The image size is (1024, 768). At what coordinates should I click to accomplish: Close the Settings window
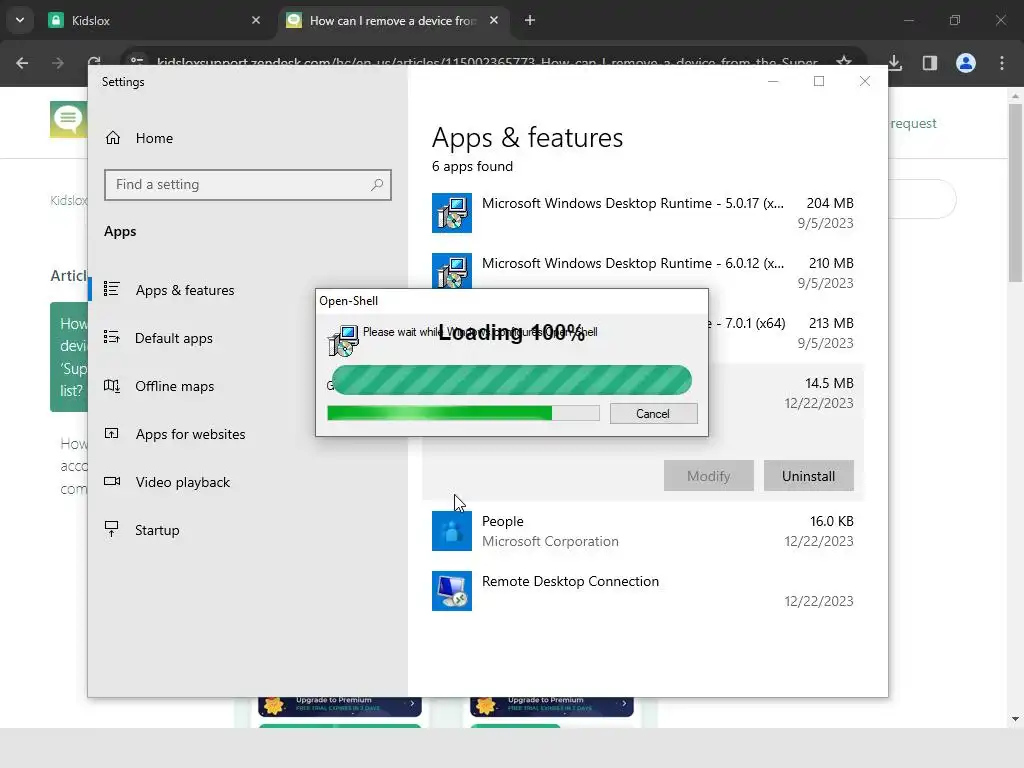pos(865,81)
